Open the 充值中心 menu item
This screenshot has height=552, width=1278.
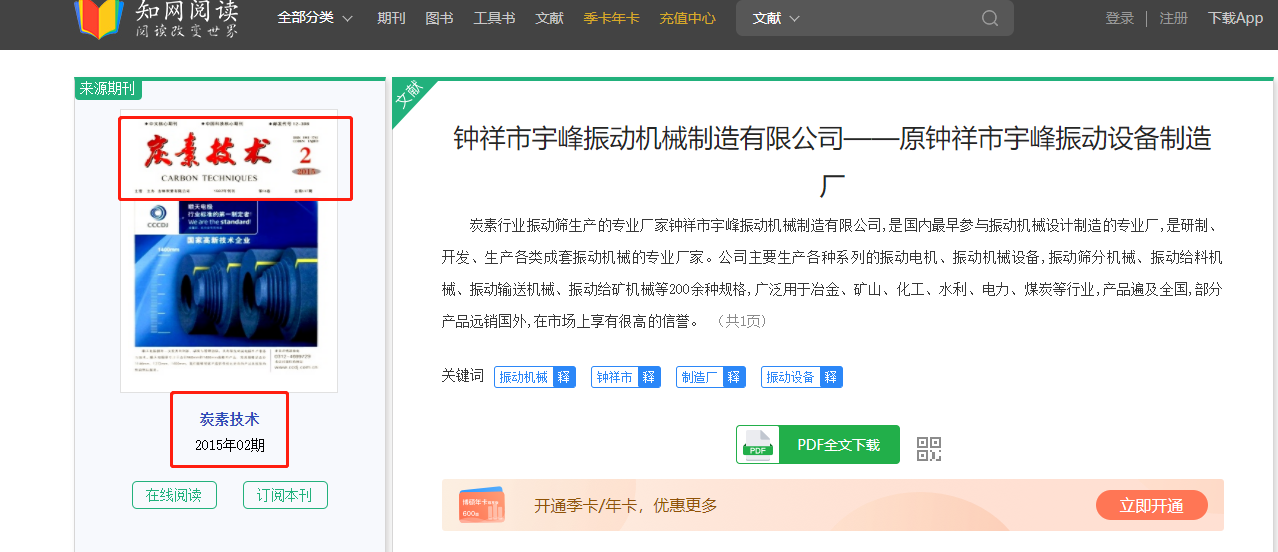tap(687, 18)
